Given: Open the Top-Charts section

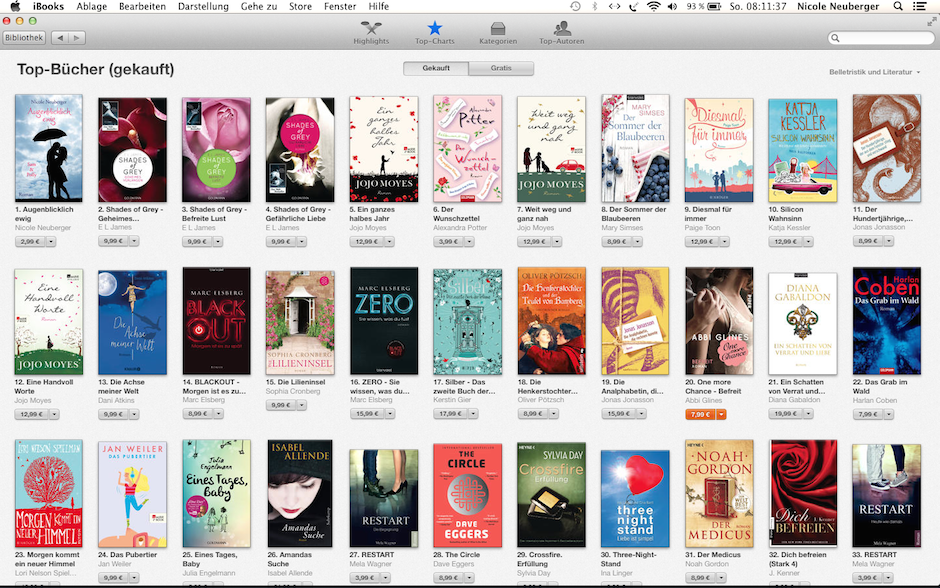Looking at the screenshot, I should click(435, 32).
